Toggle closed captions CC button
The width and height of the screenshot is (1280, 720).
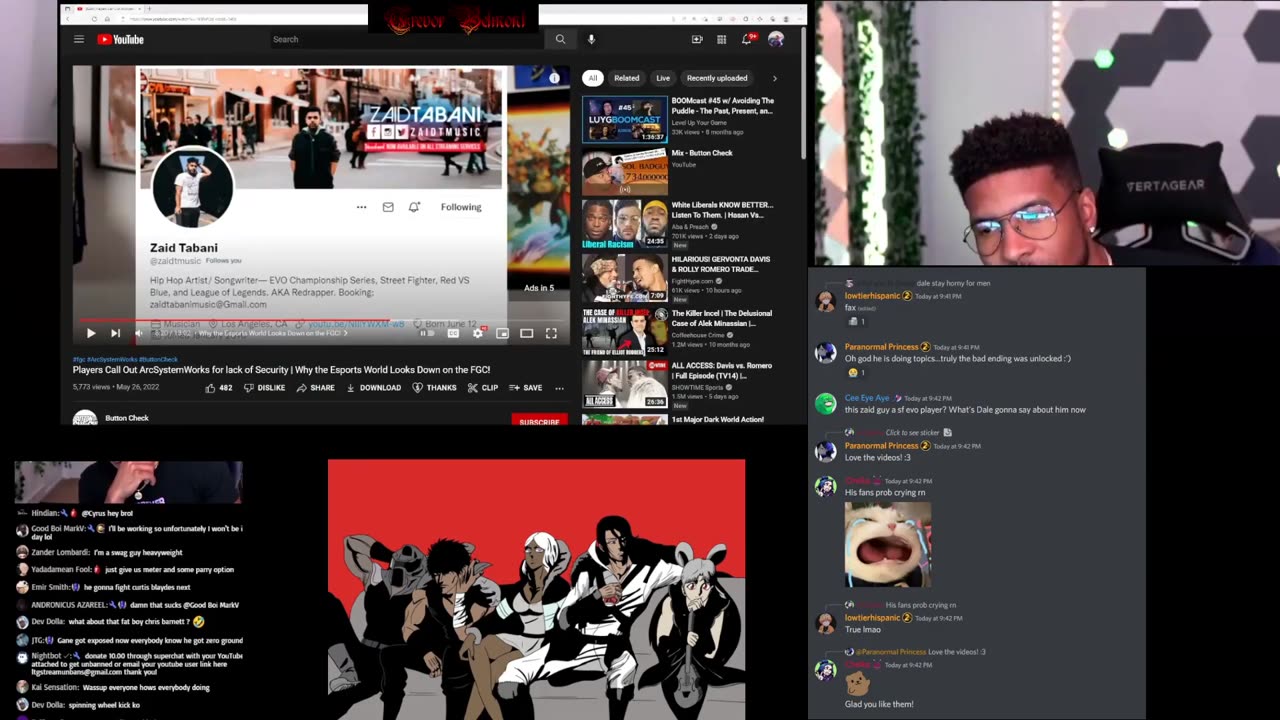[453, 333]
